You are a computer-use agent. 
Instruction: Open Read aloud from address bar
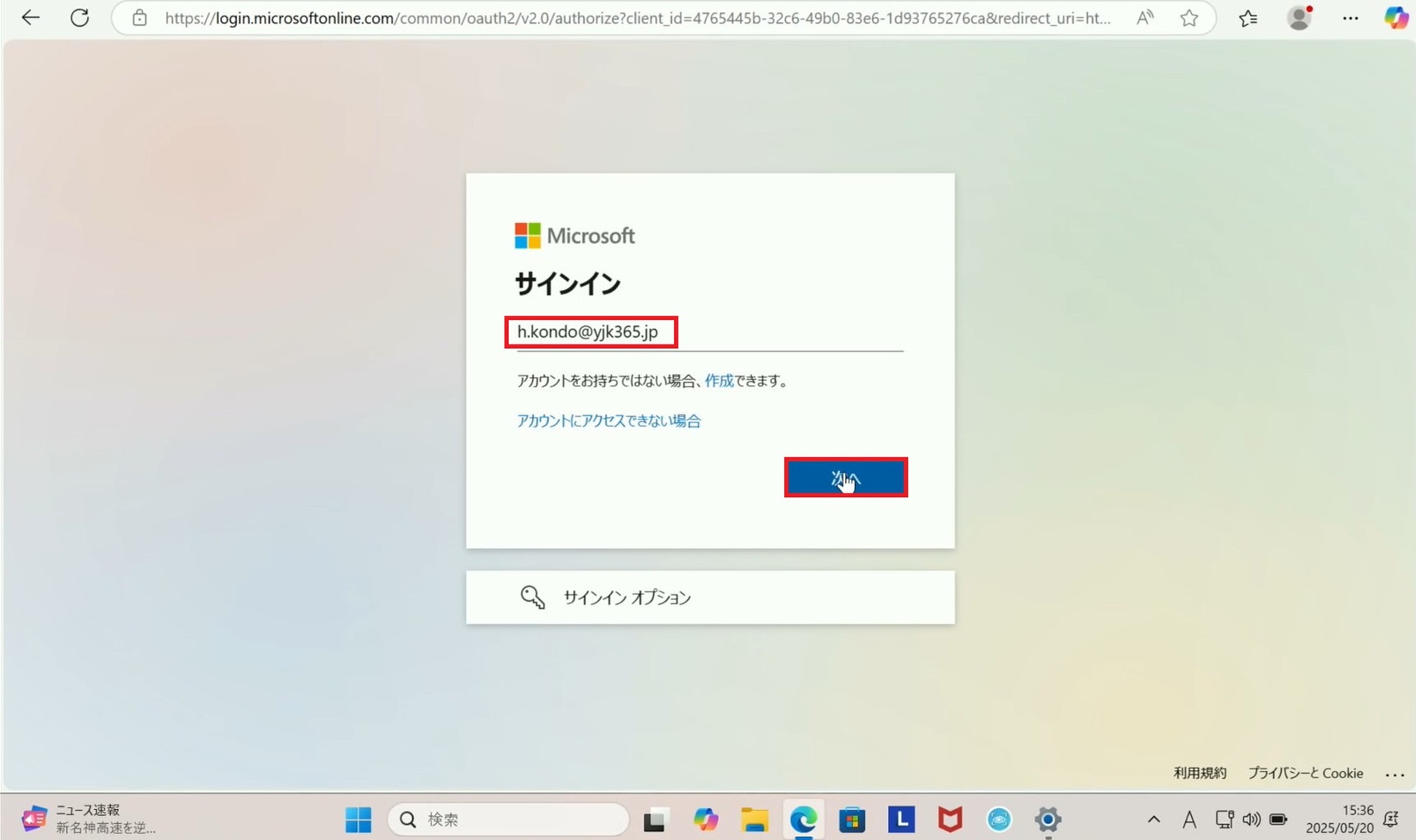[x=1145, y=18]
